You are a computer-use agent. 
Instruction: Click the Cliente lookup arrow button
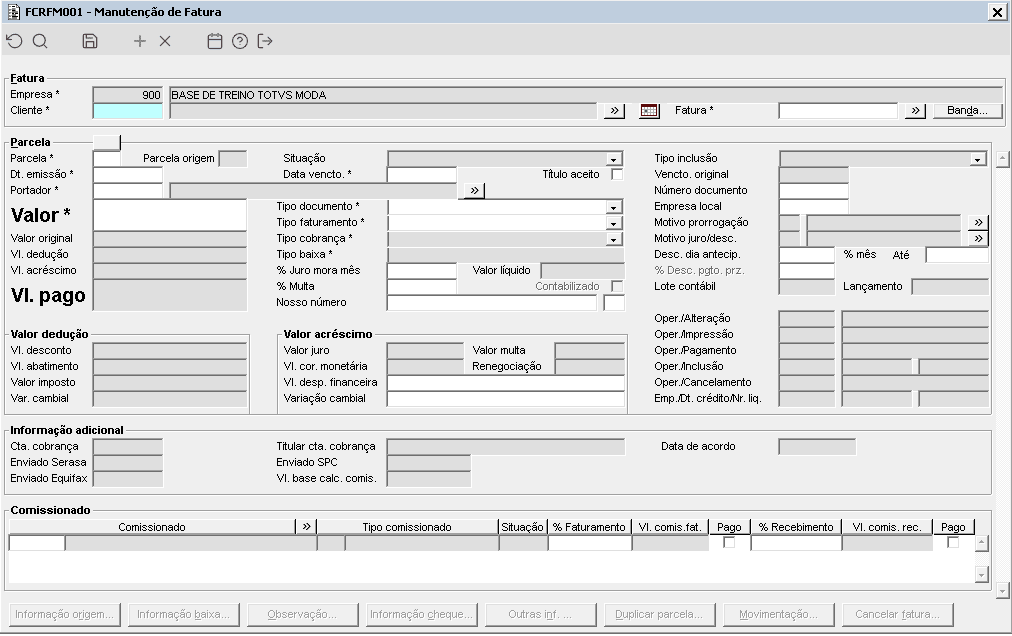pos(614,111)
